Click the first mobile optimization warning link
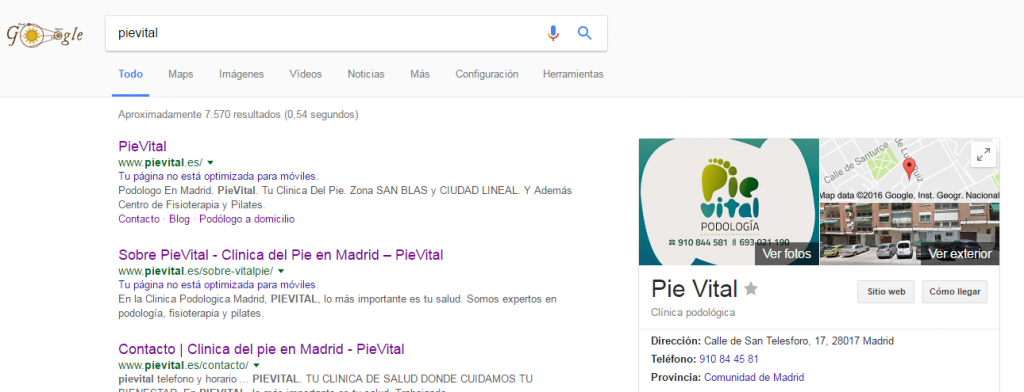1024x392 pixels. [218, 176]
